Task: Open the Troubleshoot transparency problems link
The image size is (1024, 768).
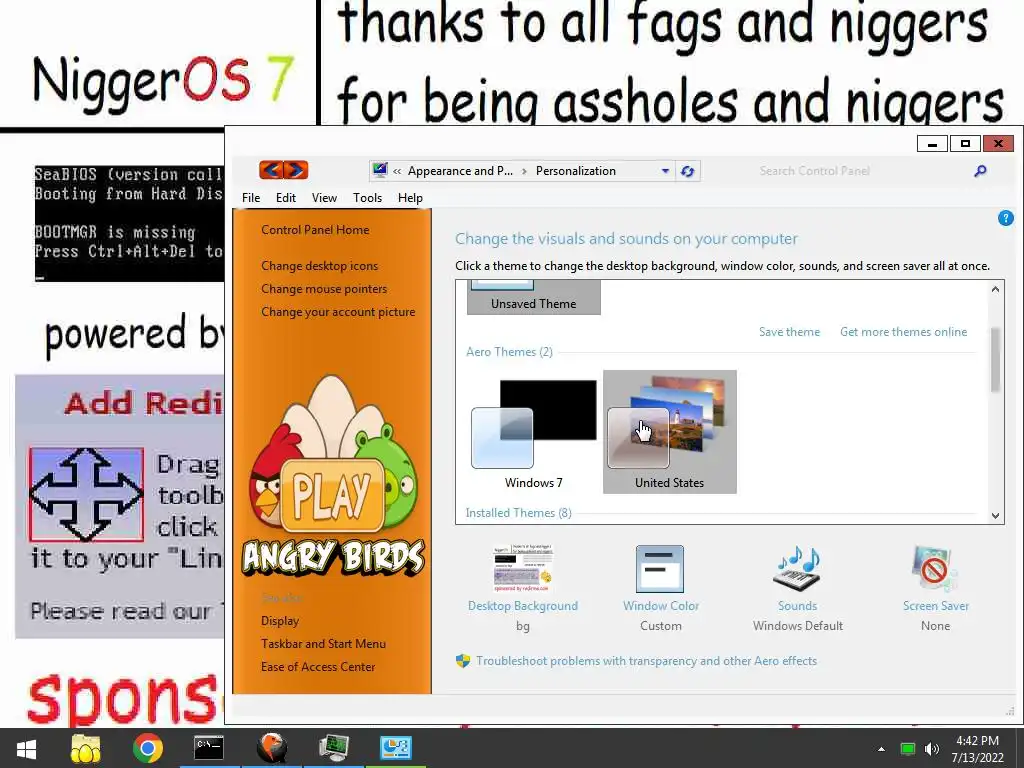Action: 647,661
